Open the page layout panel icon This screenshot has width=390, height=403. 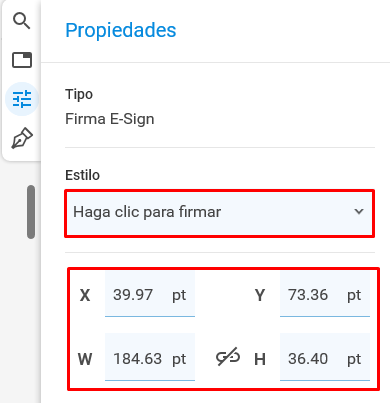click(x=22, y=60)
